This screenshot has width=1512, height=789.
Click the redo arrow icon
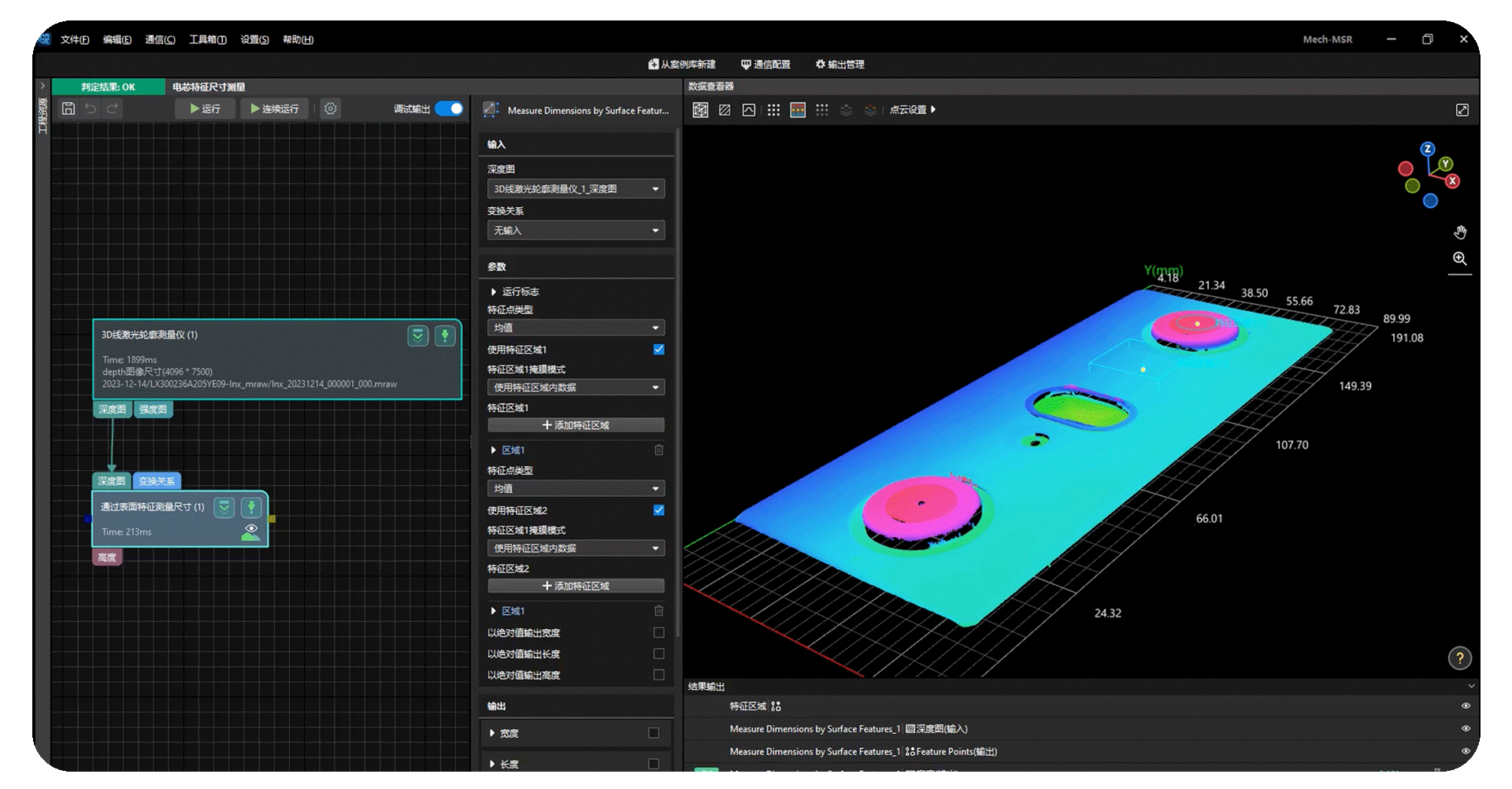pos(113,109)
